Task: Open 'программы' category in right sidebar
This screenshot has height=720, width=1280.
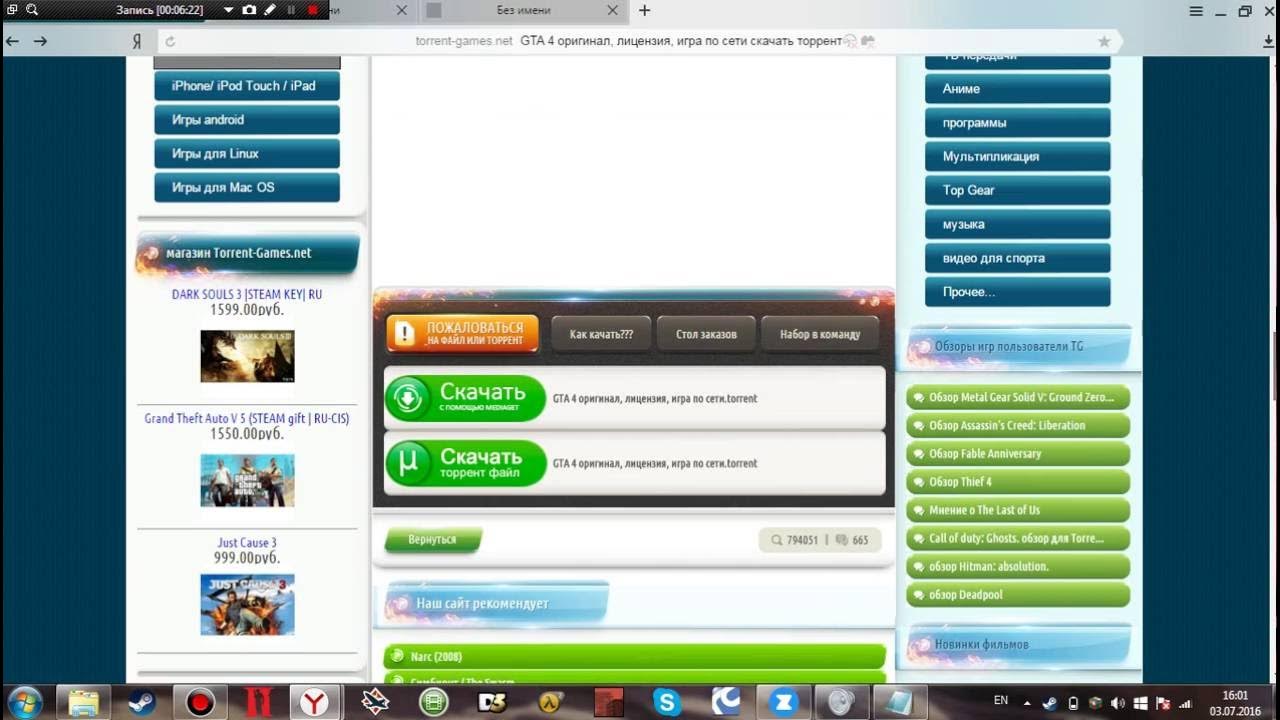Action: [x=1018, y=123]
